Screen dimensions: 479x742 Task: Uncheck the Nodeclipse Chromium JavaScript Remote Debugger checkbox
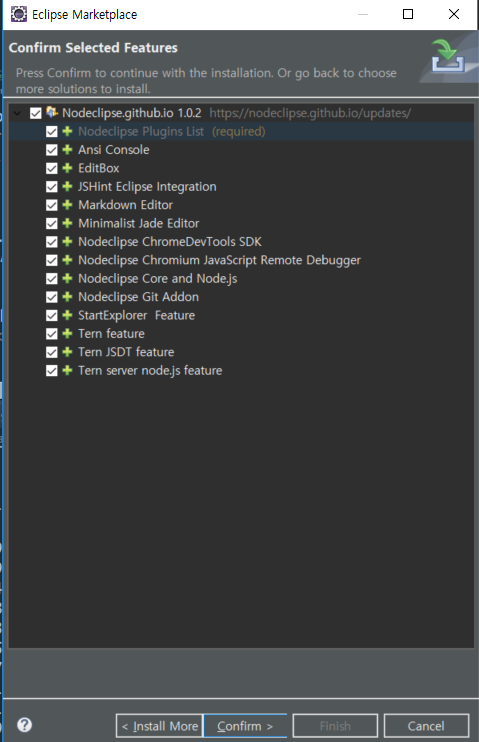point(52,261)
